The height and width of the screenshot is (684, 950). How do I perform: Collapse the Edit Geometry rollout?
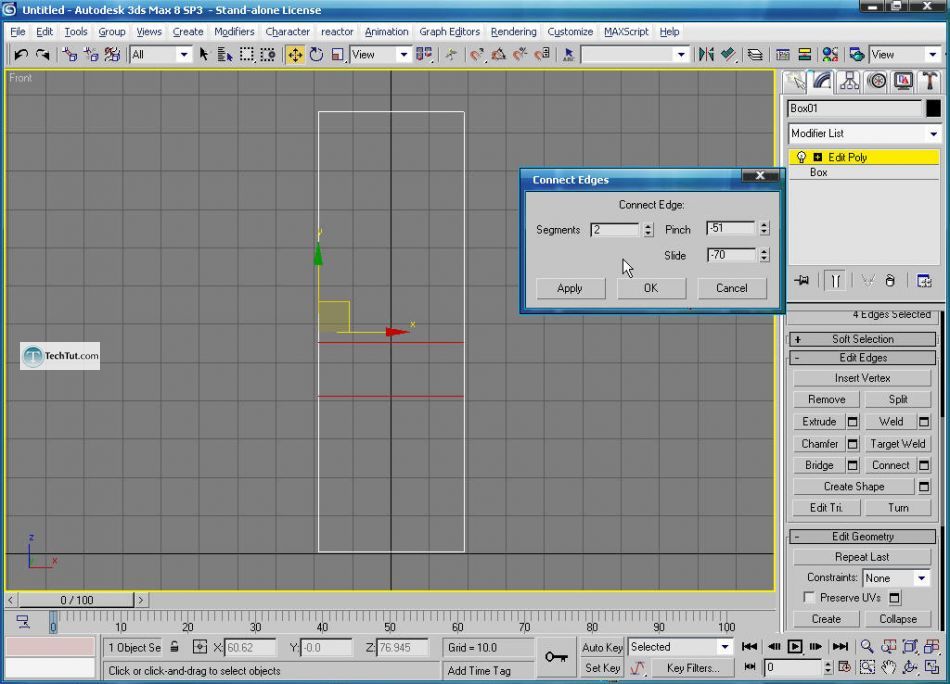point(862,537)
